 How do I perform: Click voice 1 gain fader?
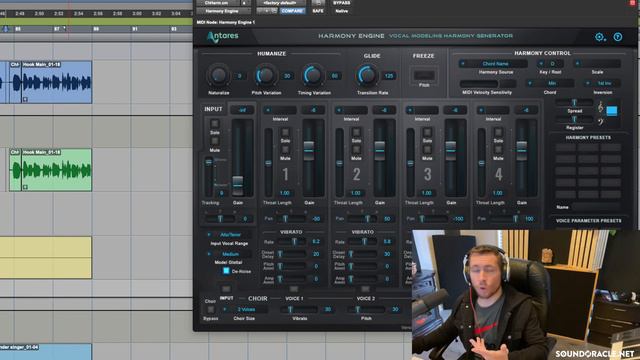(x=309, y=150)
